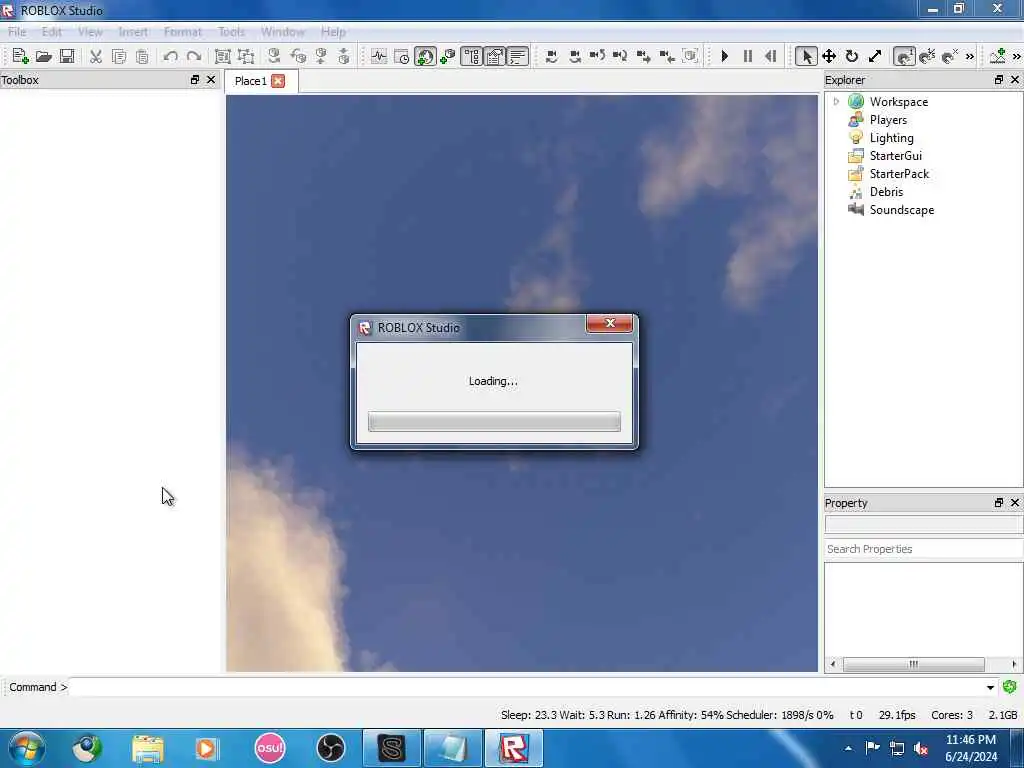This screenshot has width=1024, height=768.
Task: Open the File menu
Action: [x=17, y=31]
